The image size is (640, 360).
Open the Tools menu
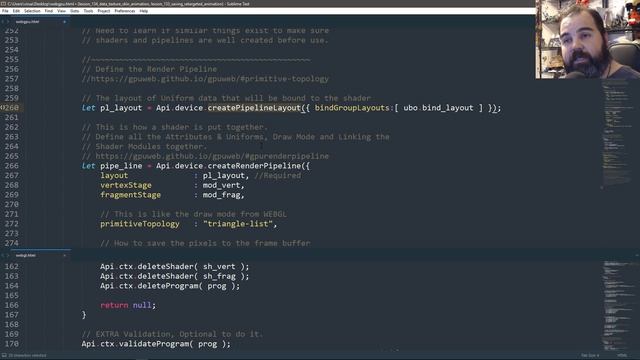89,11
